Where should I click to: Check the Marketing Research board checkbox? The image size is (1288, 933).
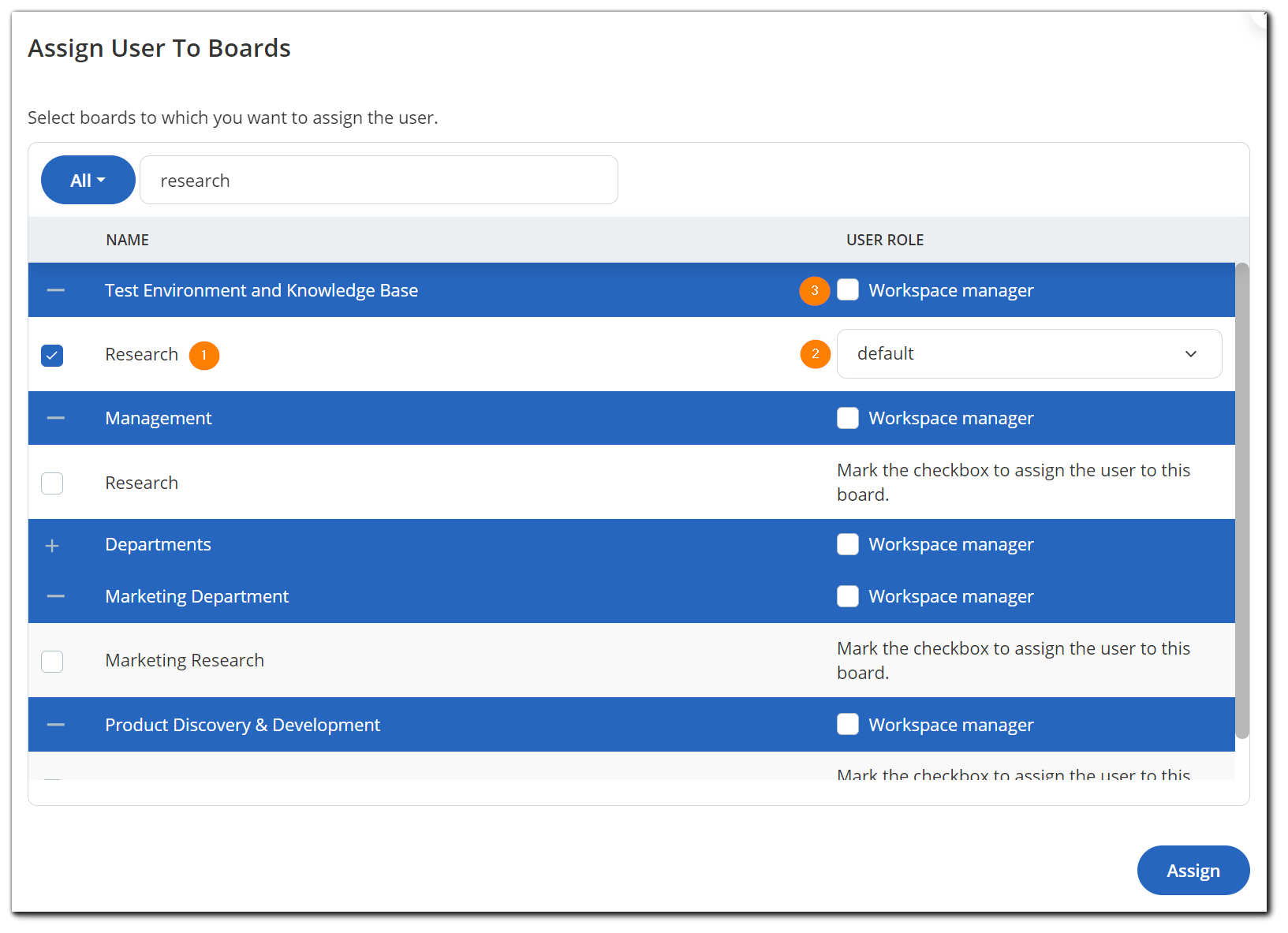coord(52,661)
